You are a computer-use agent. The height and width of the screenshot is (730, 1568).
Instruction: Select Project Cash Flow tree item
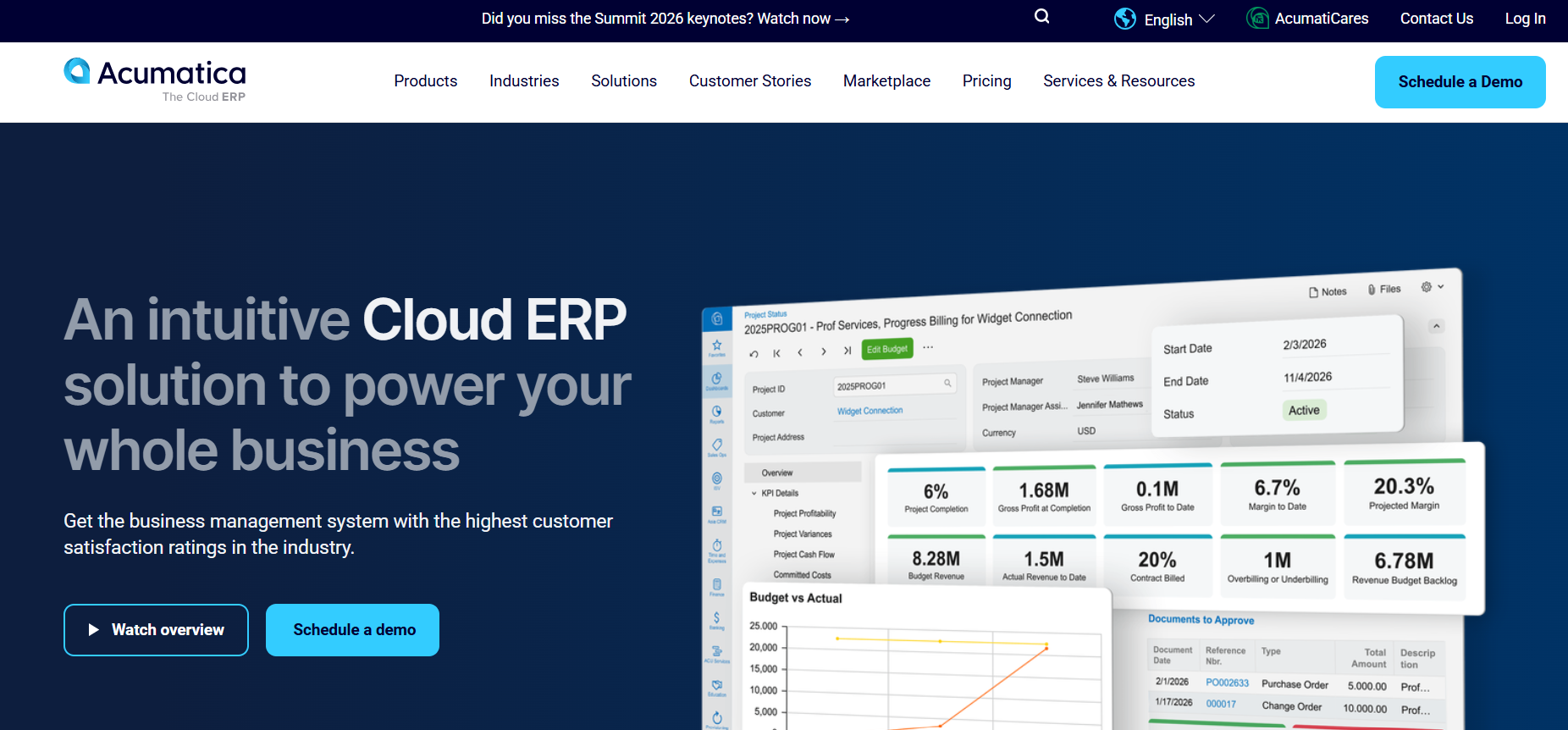tap(804, 554)
